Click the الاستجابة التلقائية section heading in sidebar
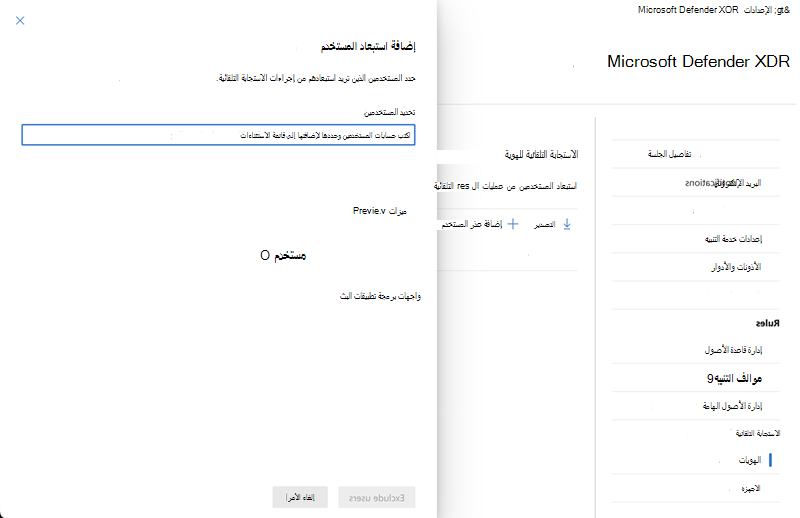Screen dimensions: 800x518 pyautogui.click(x=758, y=433)
